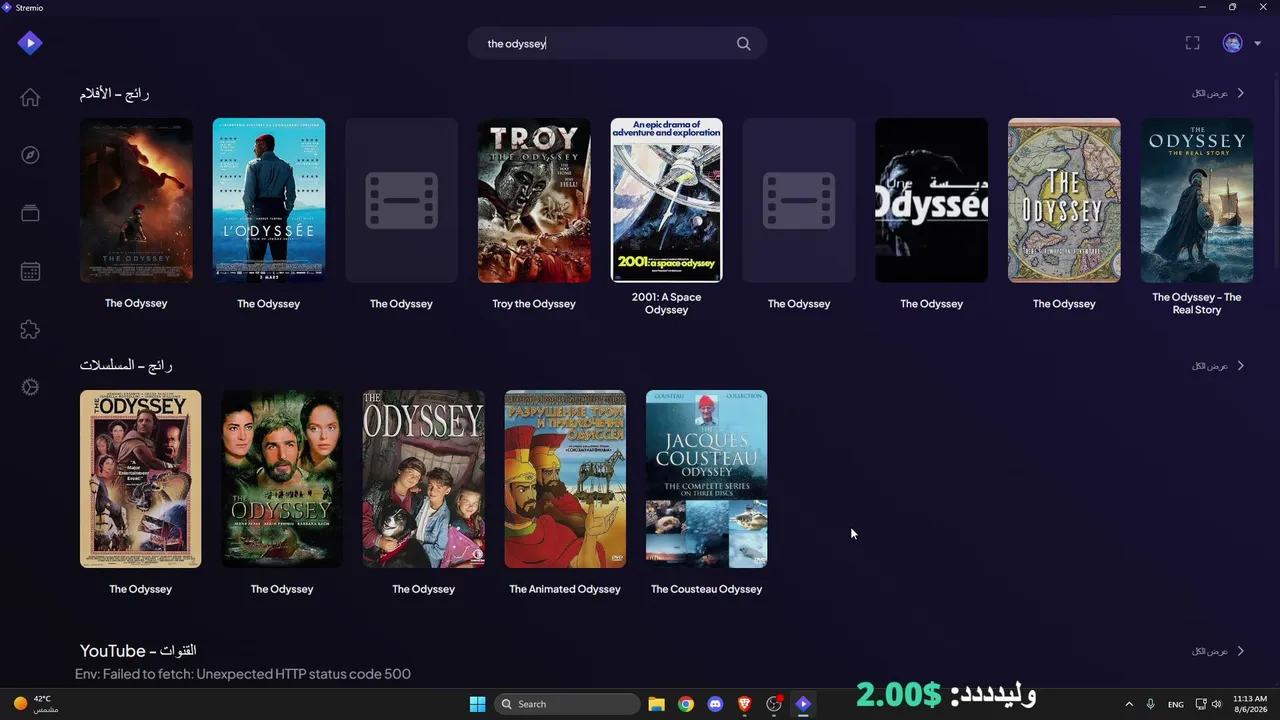This screenshot has width=1280, height=720.
Task: Click the "2001: A Space Odyssey" title text
Action: pos(667,303)
